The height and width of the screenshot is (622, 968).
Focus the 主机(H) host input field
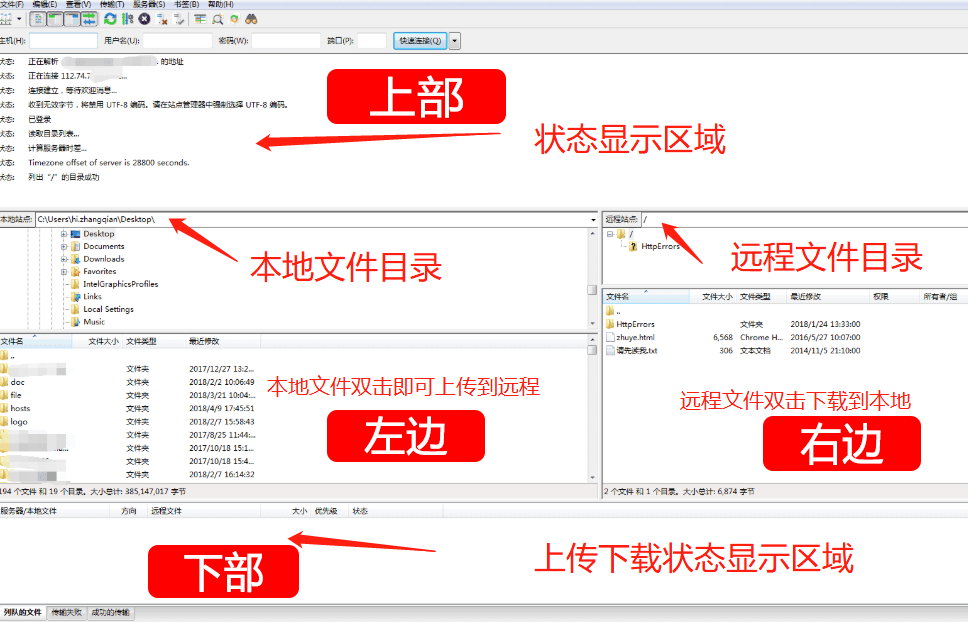click(64, 41)
